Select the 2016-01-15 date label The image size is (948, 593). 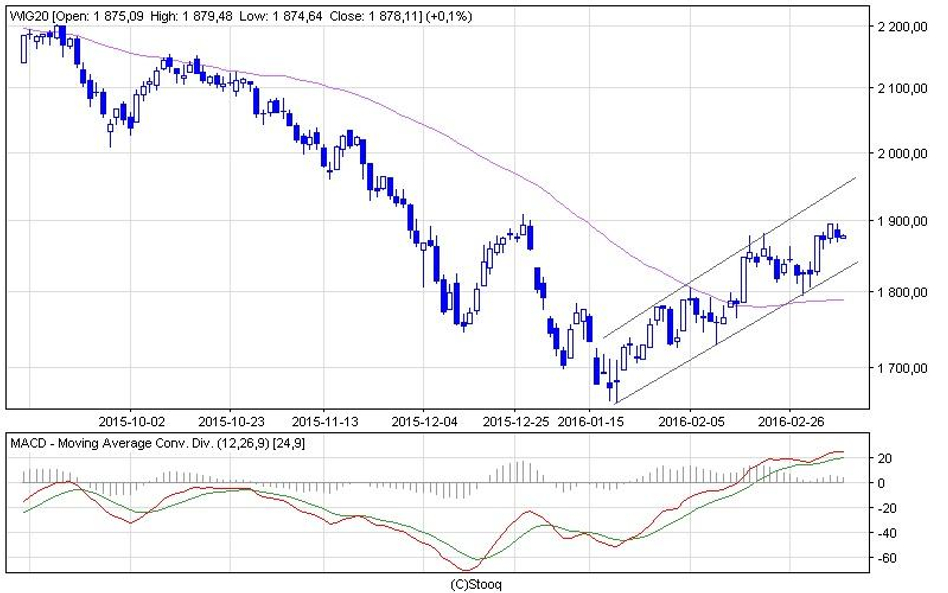[591, 420]
